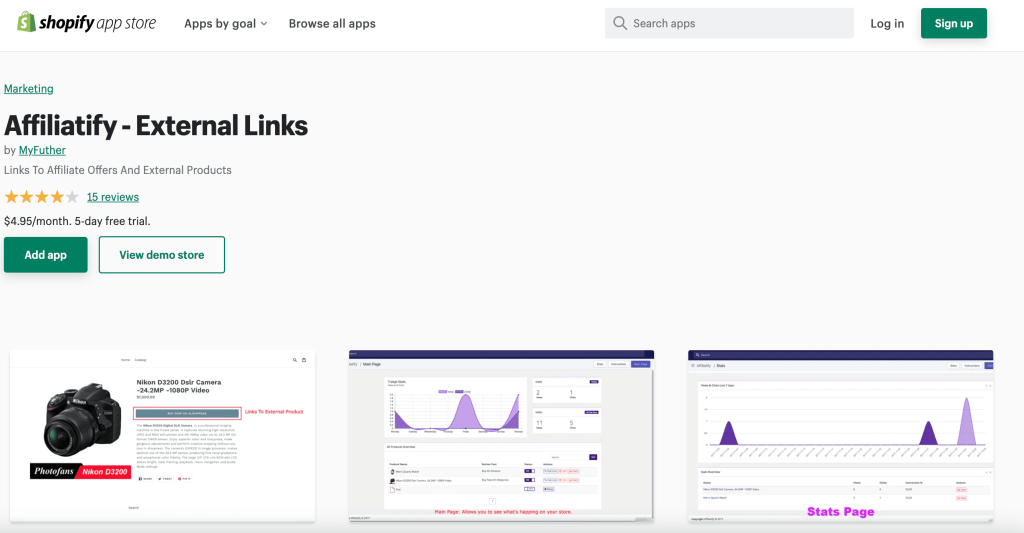Click the Affiliatify - External Links title

156,125
